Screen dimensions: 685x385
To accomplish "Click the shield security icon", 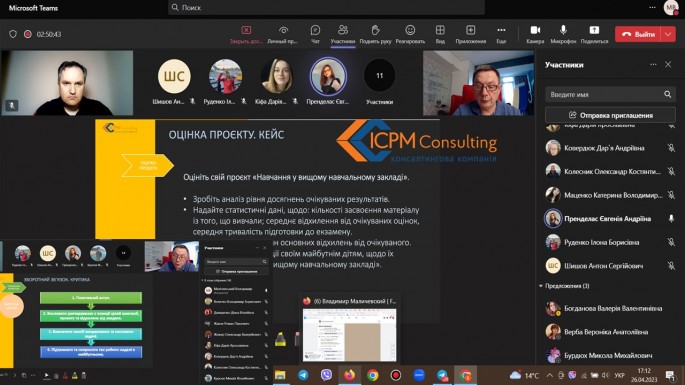I will click(x=13, y=34).
